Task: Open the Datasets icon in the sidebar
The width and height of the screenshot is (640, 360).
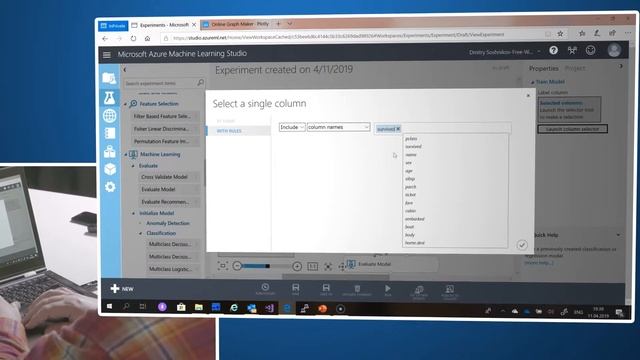Action: tap(110, 151)
